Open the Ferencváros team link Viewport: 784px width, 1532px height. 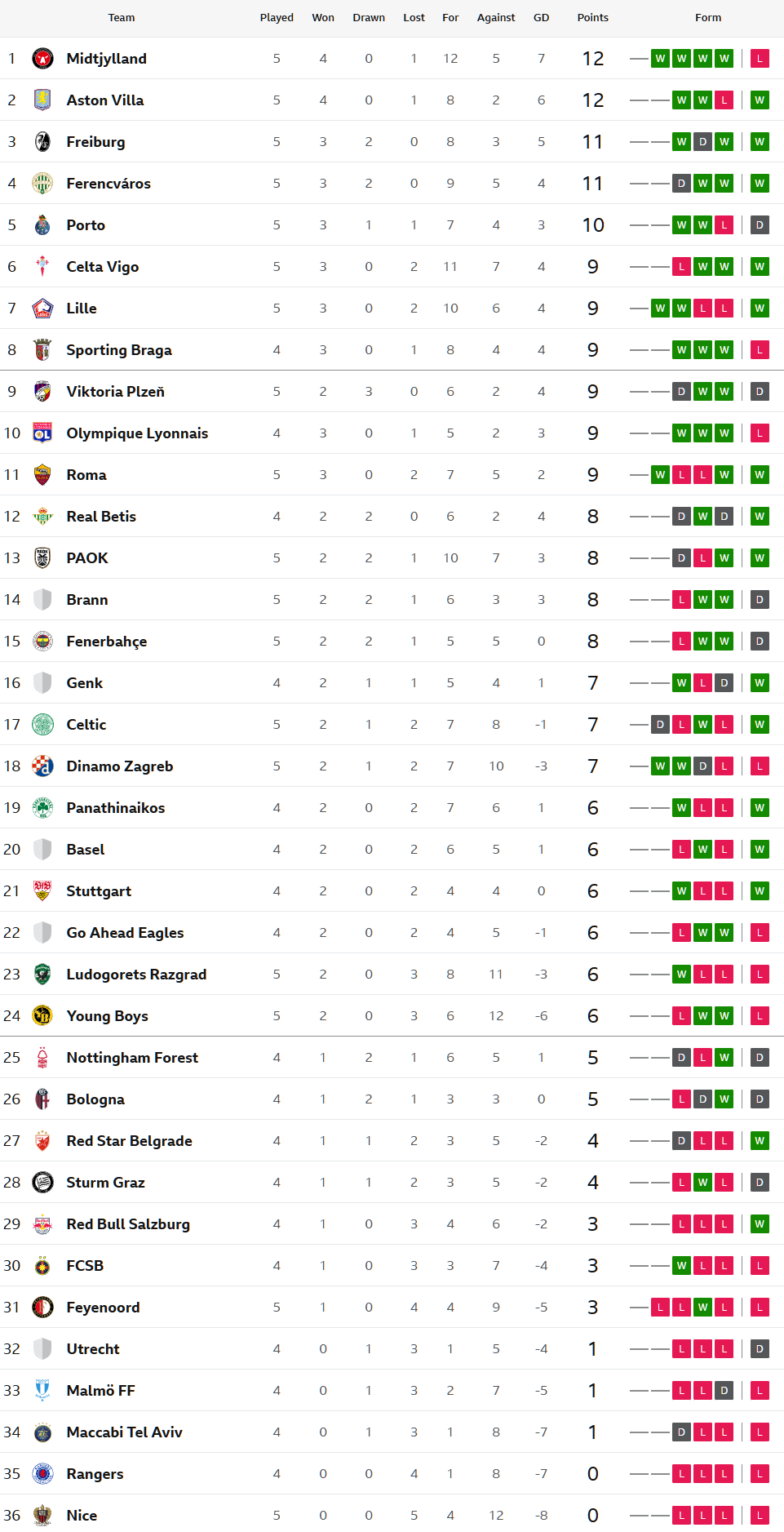pos(109,184)
